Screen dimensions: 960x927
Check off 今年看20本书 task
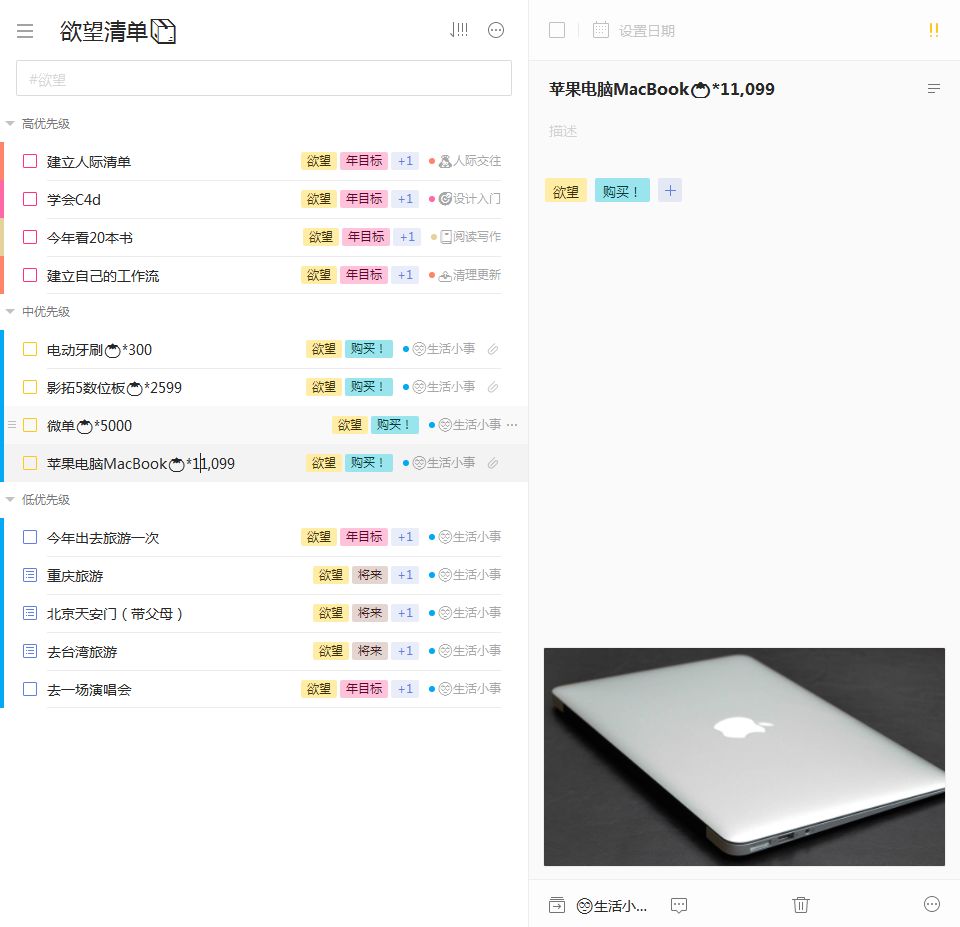coord(29,237)
